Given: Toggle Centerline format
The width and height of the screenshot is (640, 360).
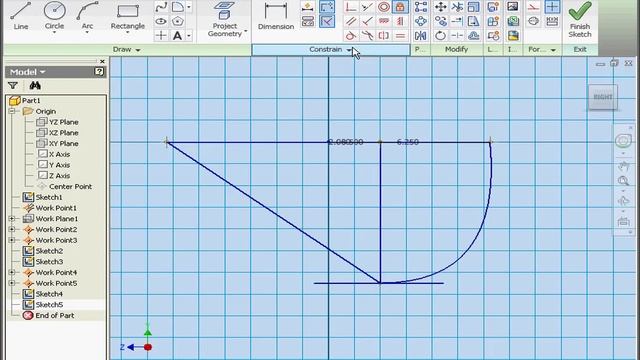Looking at the screenshot, I should [533, 21].
